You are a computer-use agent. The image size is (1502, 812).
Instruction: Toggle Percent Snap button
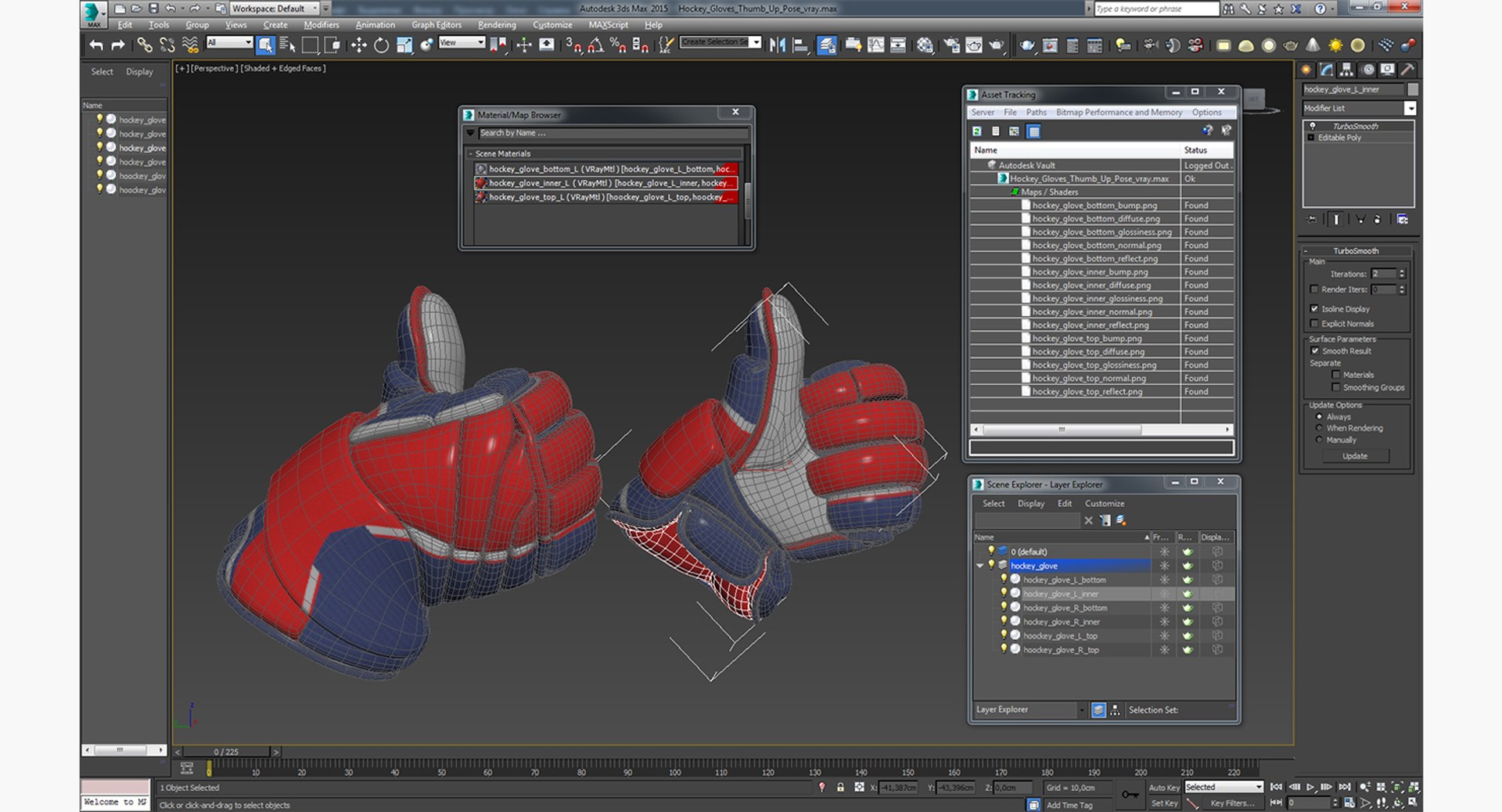click(618, 45)
